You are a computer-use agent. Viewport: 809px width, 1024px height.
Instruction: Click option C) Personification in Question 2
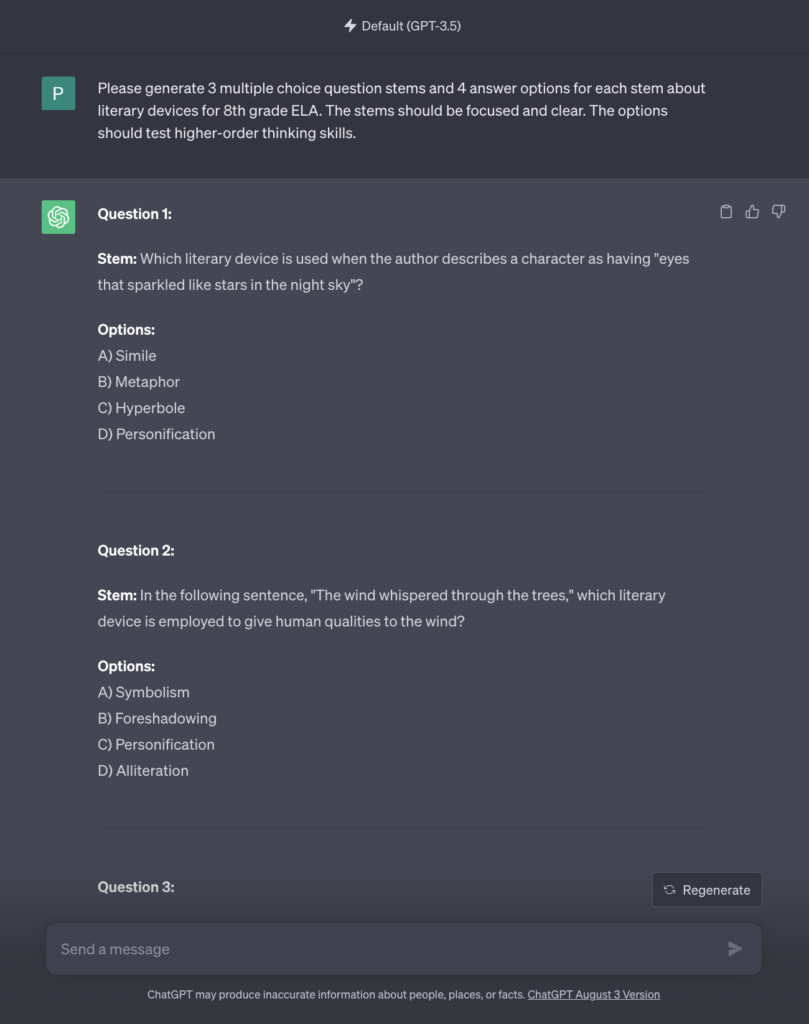pos(156,744)
